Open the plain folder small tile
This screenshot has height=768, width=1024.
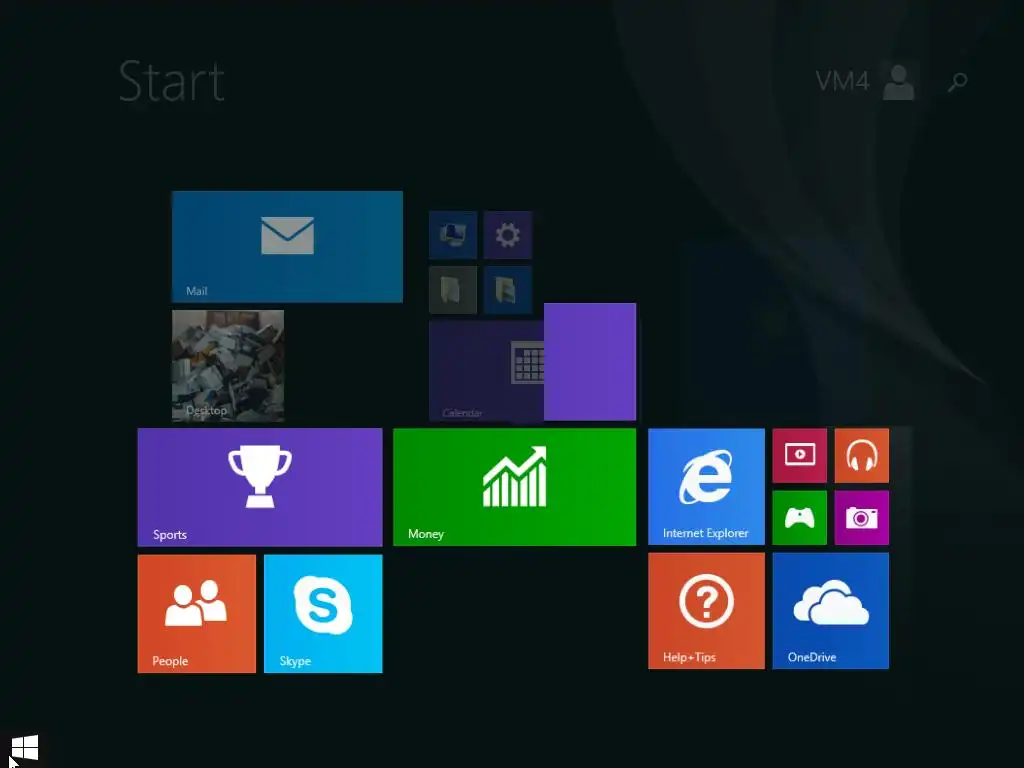[x=453, y=289]
